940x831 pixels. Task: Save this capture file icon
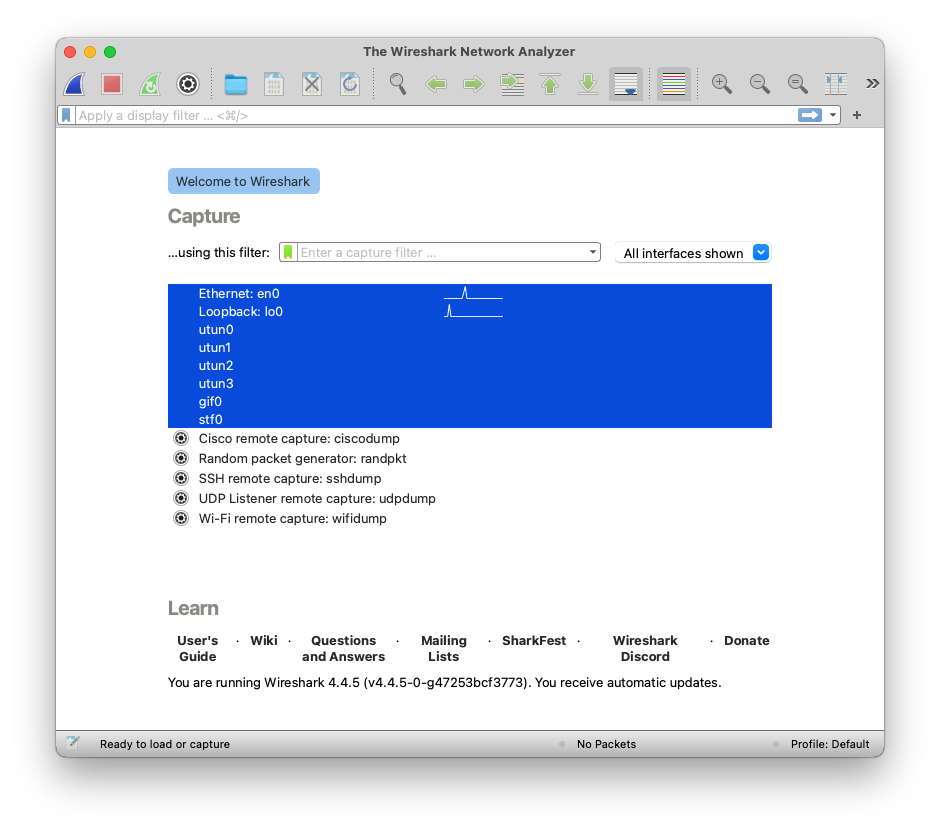[274, 84]
